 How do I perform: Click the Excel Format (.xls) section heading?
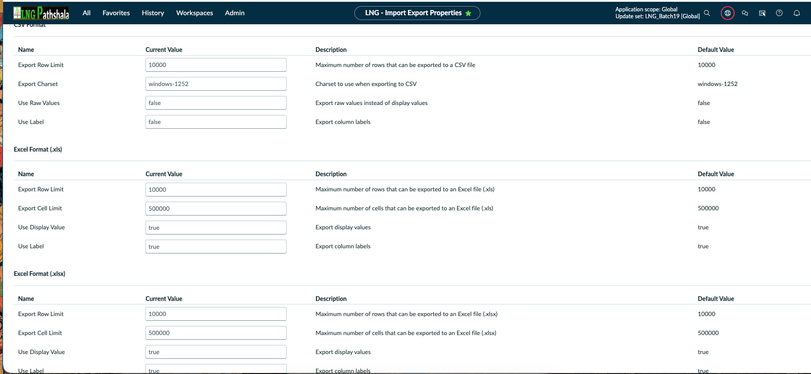[38, 149]
